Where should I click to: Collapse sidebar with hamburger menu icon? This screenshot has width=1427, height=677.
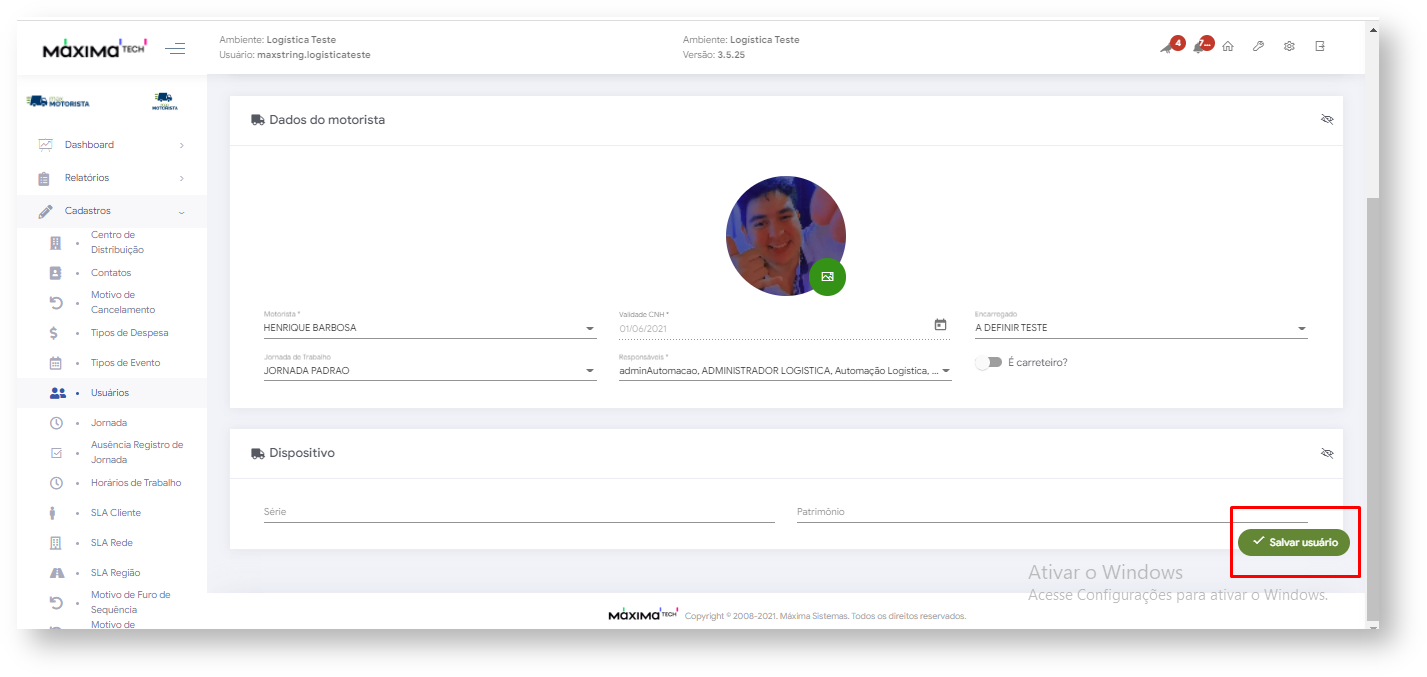(175, 49)
